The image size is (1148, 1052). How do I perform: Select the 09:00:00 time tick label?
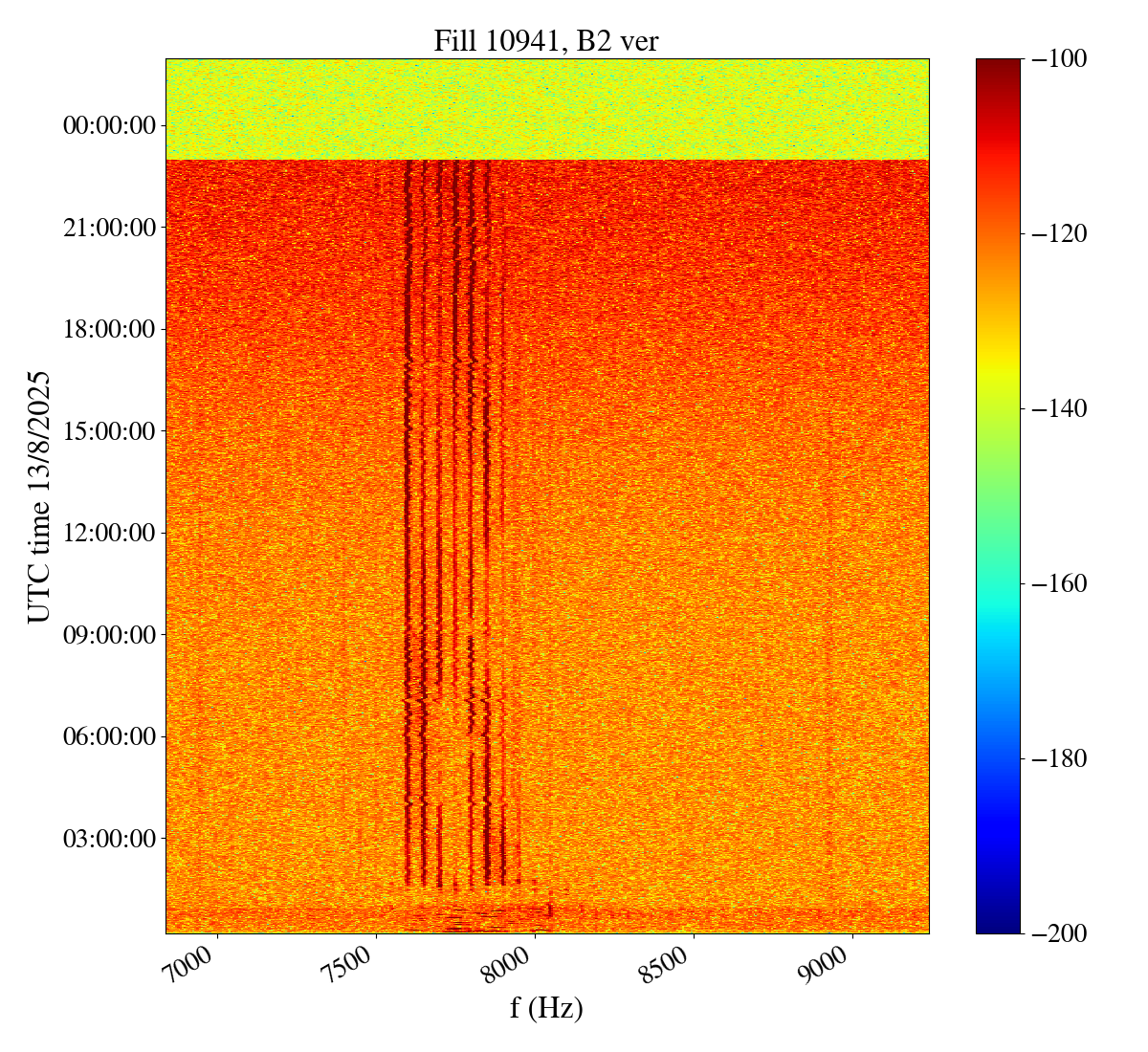point(108,634)
